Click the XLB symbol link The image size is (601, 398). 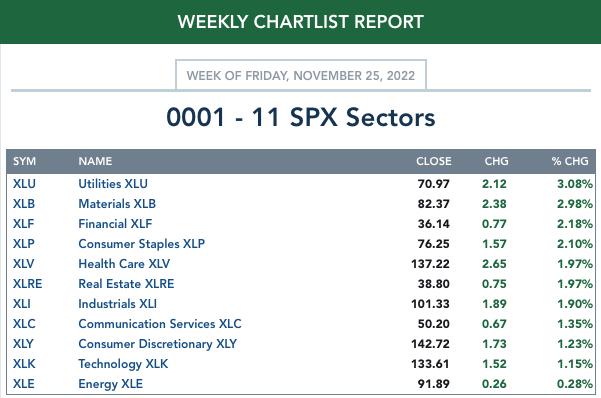[x=24, y=204]
